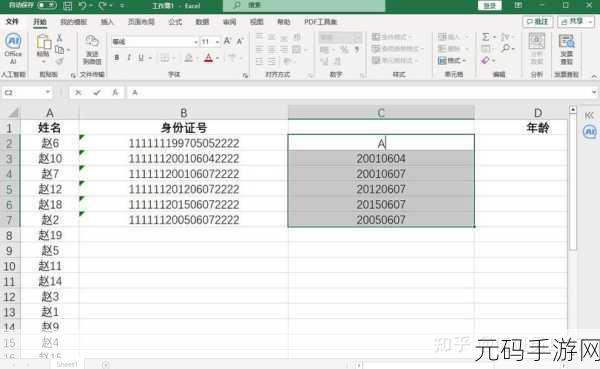Expand the Paste options arrow

43,61
